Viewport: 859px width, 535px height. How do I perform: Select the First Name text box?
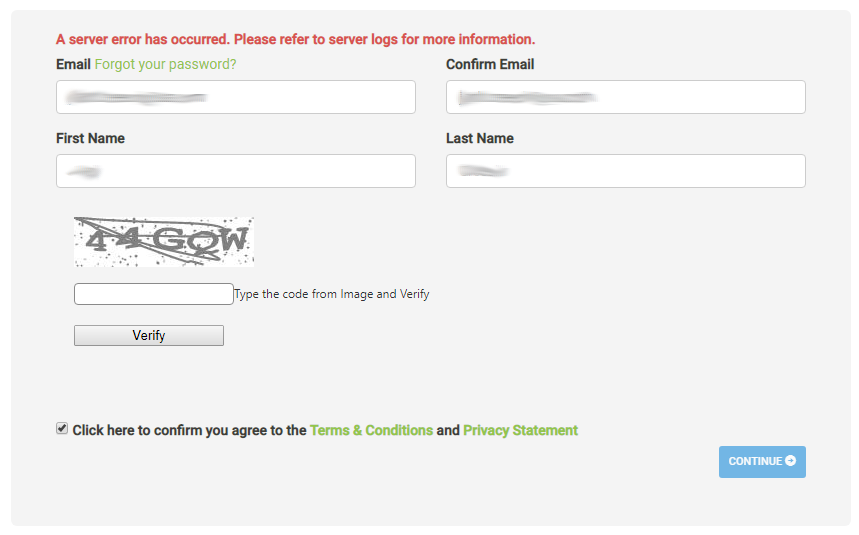click(236, 171)
